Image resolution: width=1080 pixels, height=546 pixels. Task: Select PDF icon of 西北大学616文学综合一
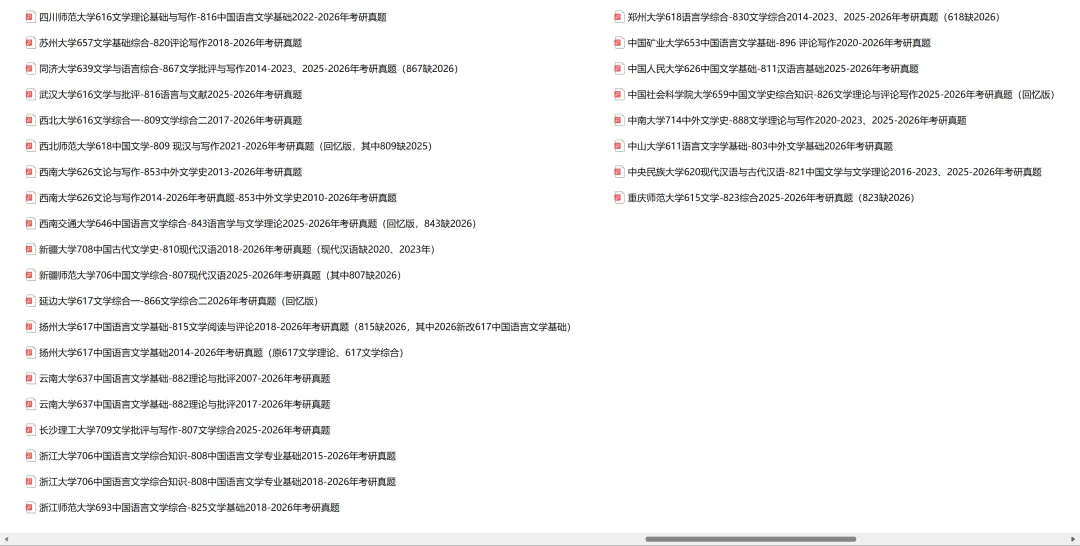(x=30, y=120)
